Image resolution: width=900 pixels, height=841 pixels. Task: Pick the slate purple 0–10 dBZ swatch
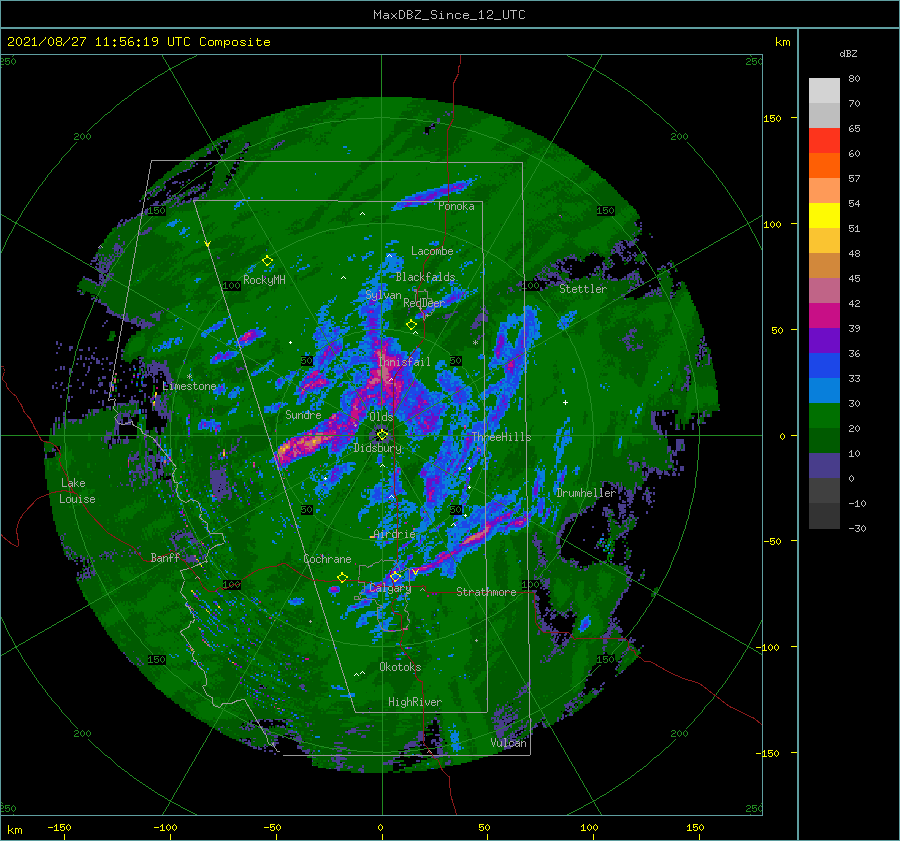click(824, 466)
